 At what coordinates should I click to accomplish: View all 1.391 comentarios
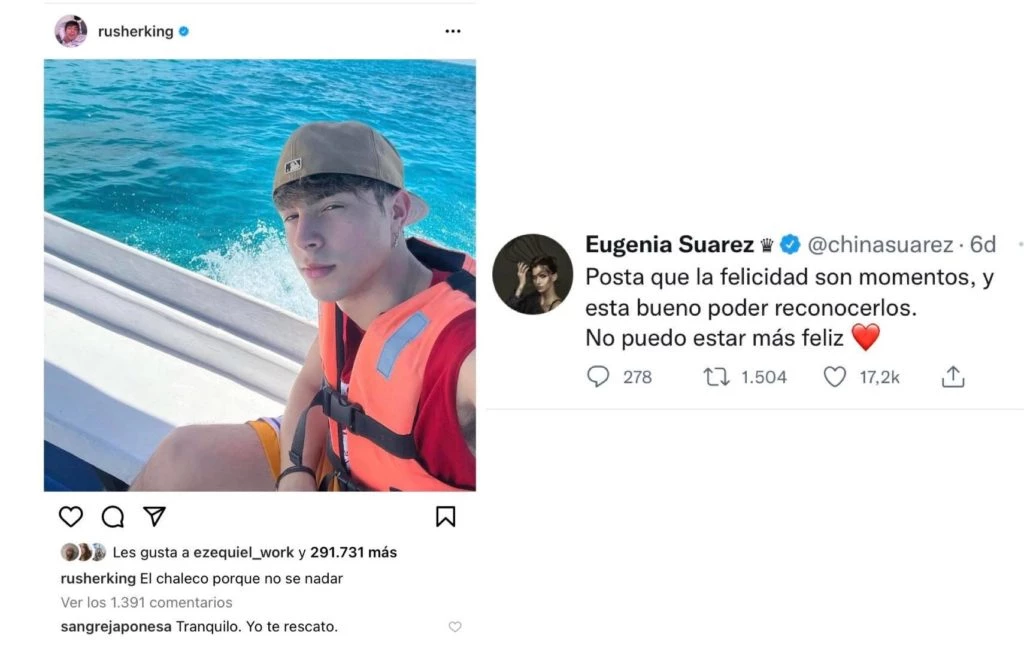pyautogui.click(x=146, y=602)
